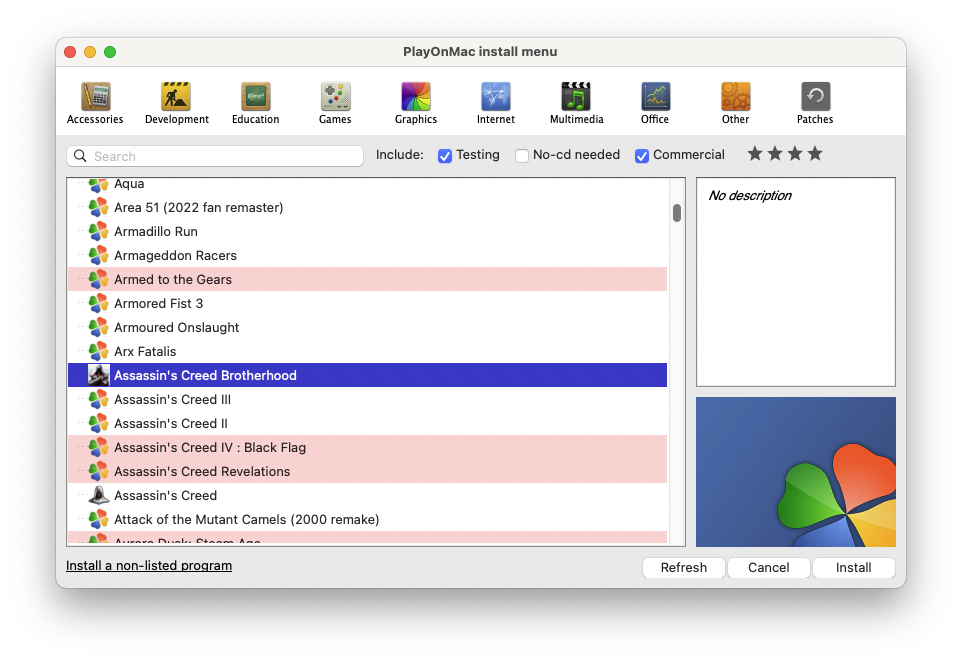Select Assassin's Creed Brotherhood entry

[x=367, y=375]
